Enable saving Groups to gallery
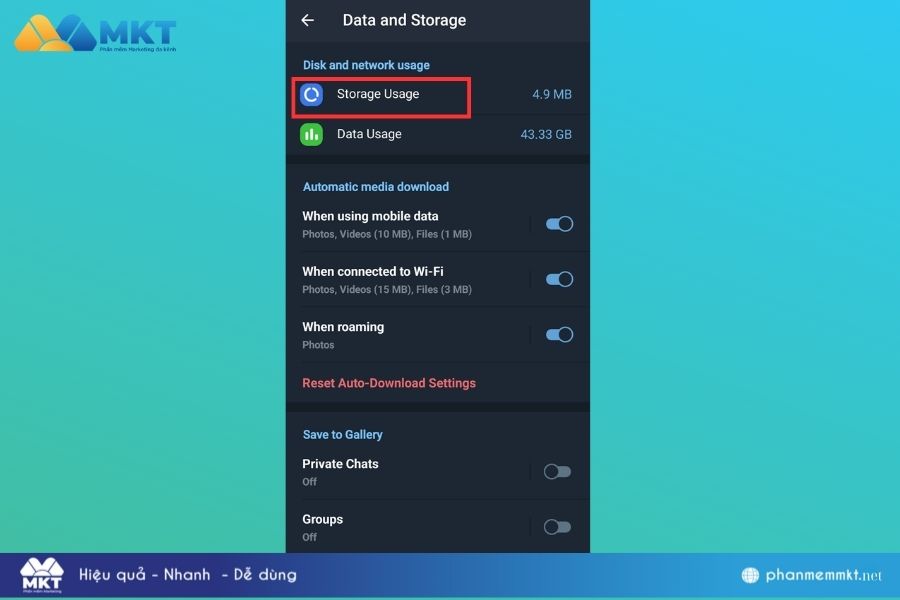The width and height of the screenshot is (900, 600). coord(557,527)
